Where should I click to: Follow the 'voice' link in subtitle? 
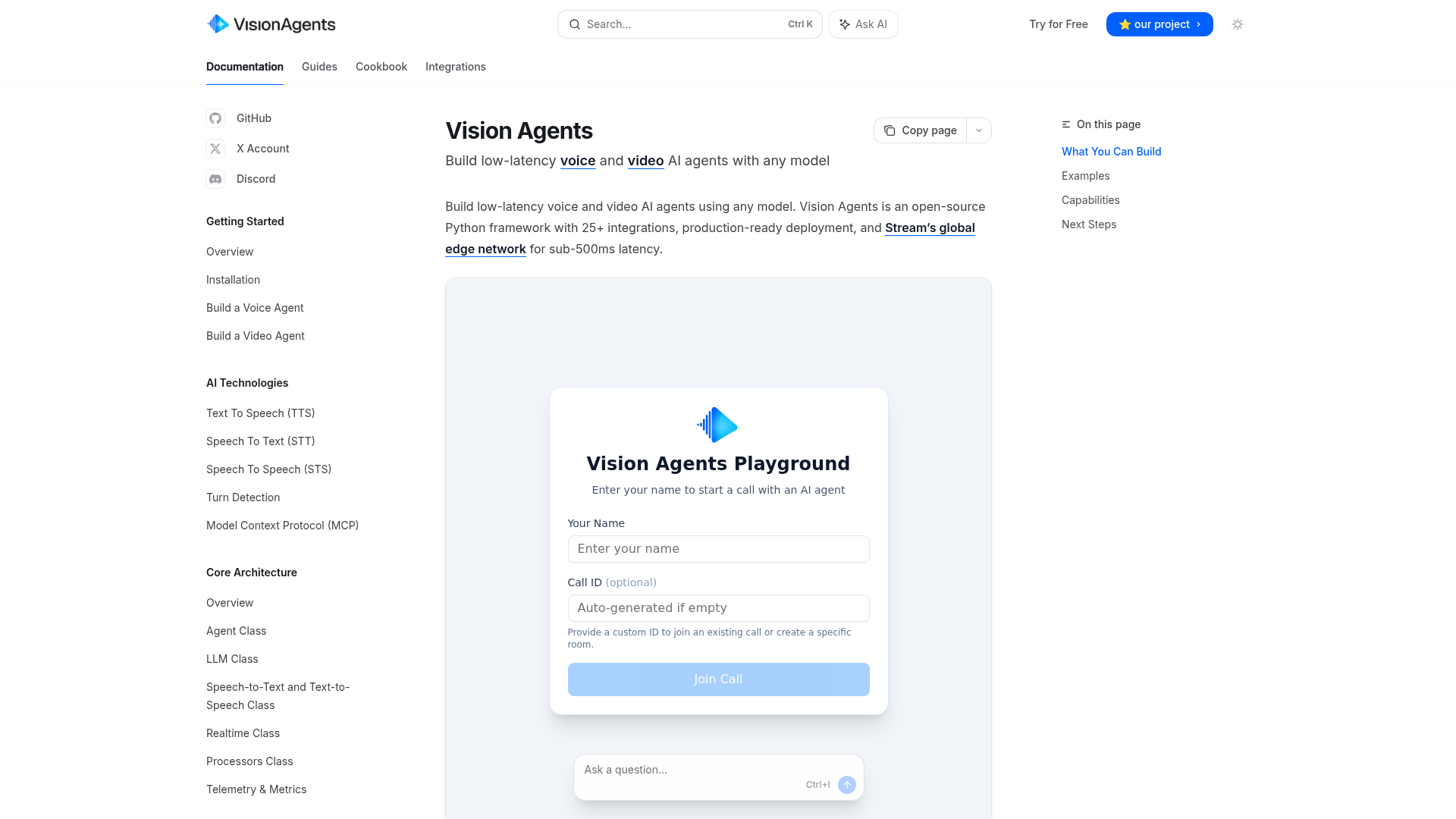click(x=578, y=161)
